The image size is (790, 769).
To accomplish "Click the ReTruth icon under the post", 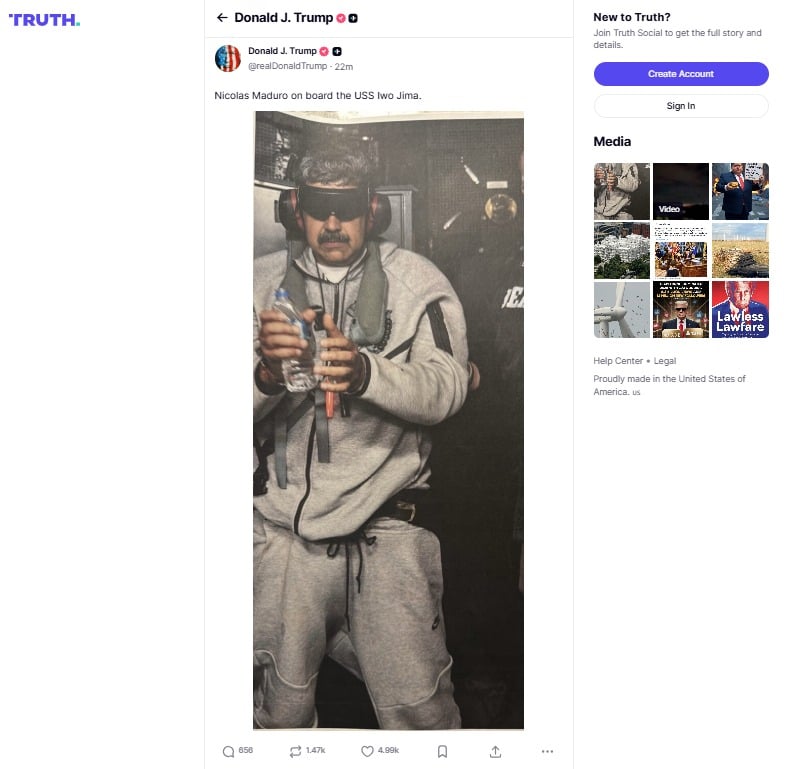I will 295,751.
